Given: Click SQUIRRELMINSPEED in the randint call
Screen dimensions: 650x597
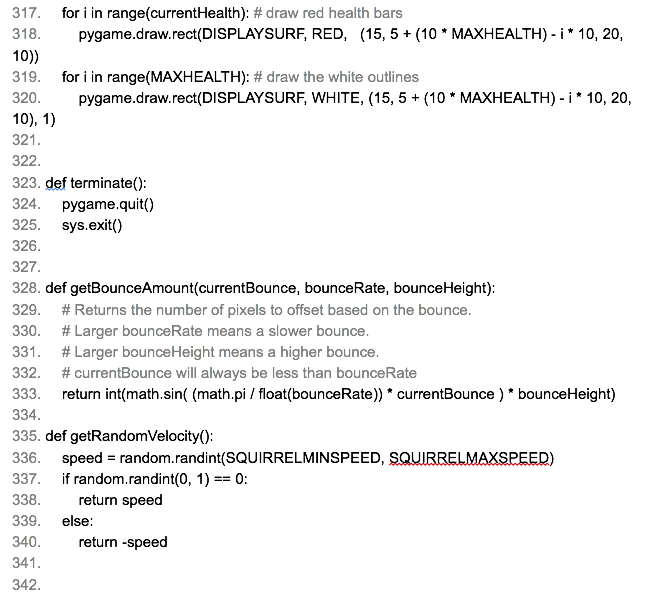Looking at the screenshot, I should tap(302, 458).
